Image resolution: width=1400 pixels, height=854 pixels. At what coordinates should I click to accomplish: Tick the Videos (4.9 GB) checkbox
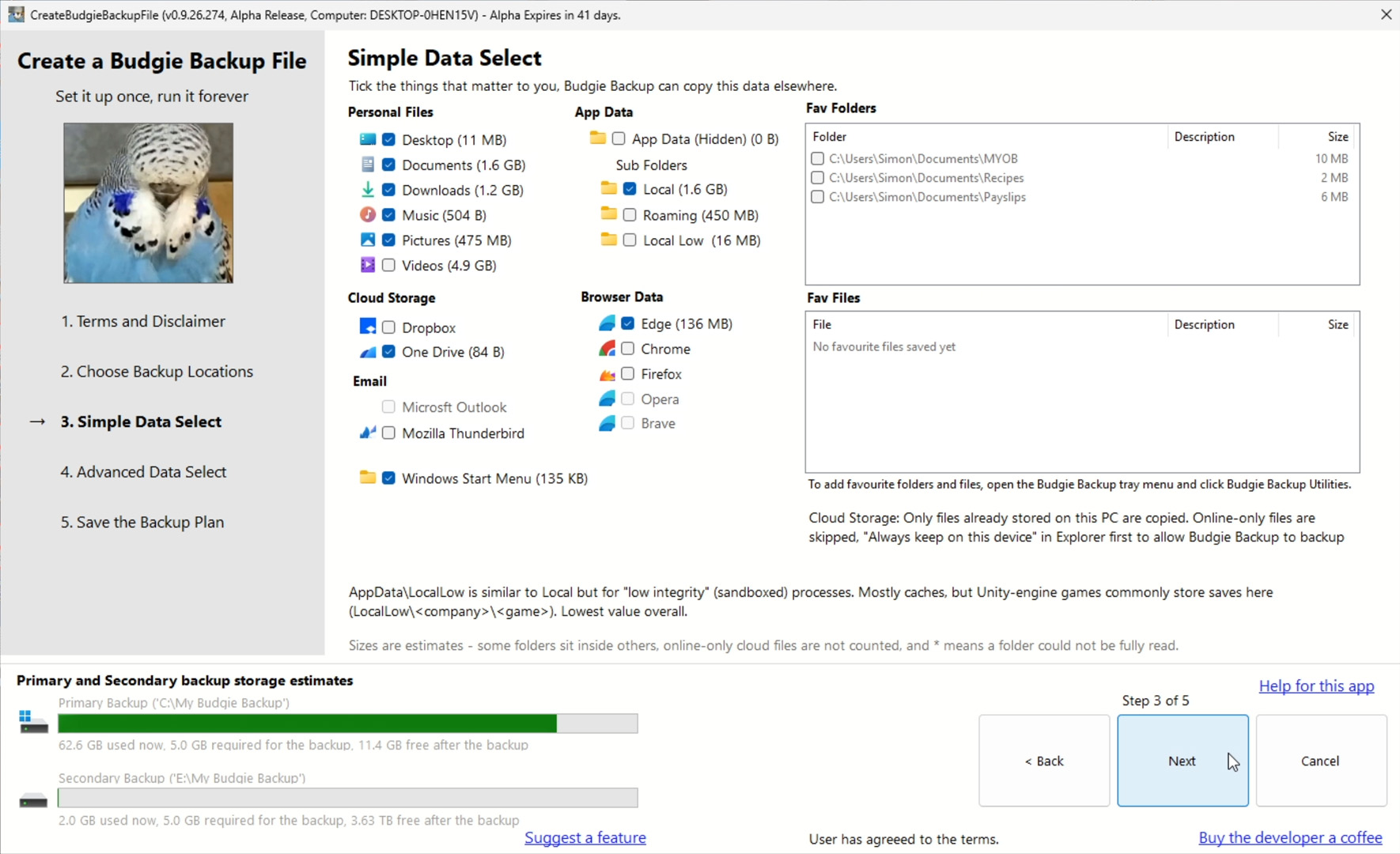click(x=388, y=265)
